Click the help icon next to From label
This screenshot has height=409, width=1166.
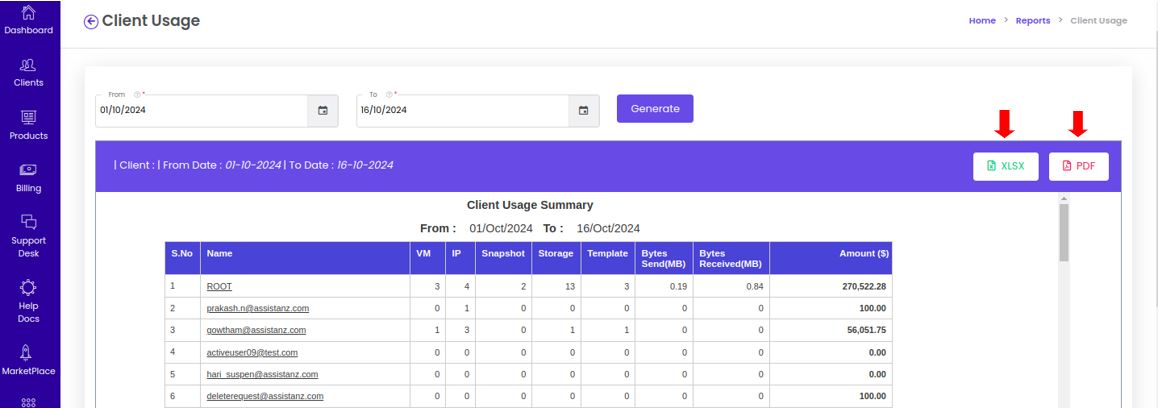[137, 94]
